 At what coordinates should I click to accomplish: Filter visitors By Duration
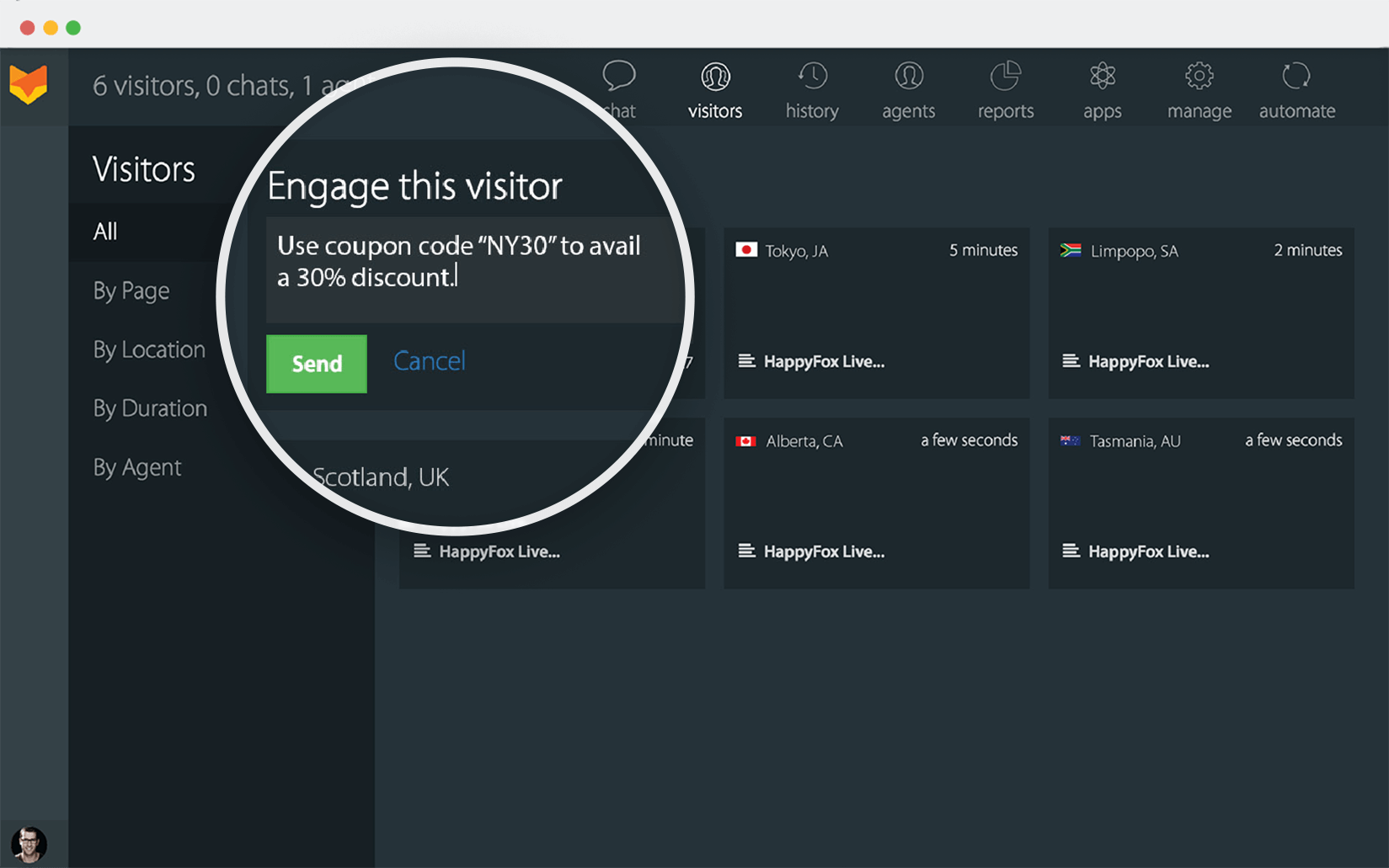tap(150, 409)
